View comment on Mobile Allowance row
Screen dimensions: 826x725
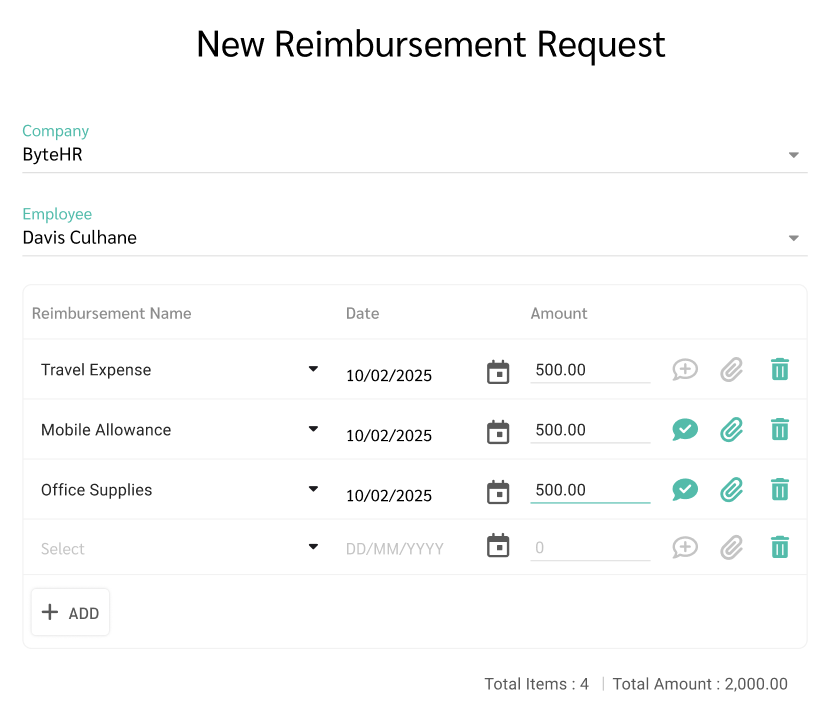coord(685,429)
